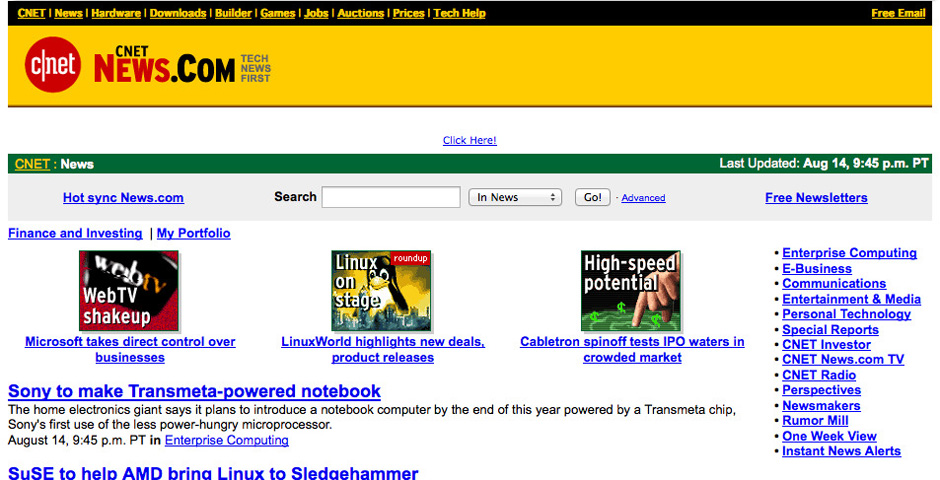Open CNET Radio sidebar link
Image resolution: width=940 pixels, height=480 pixels.
(x=819, y=375)
